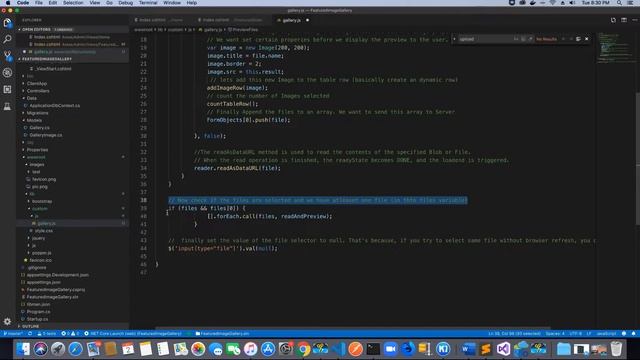Go to previous match in find widget
The width and height of the screenshot is (640, 360).
563,39
